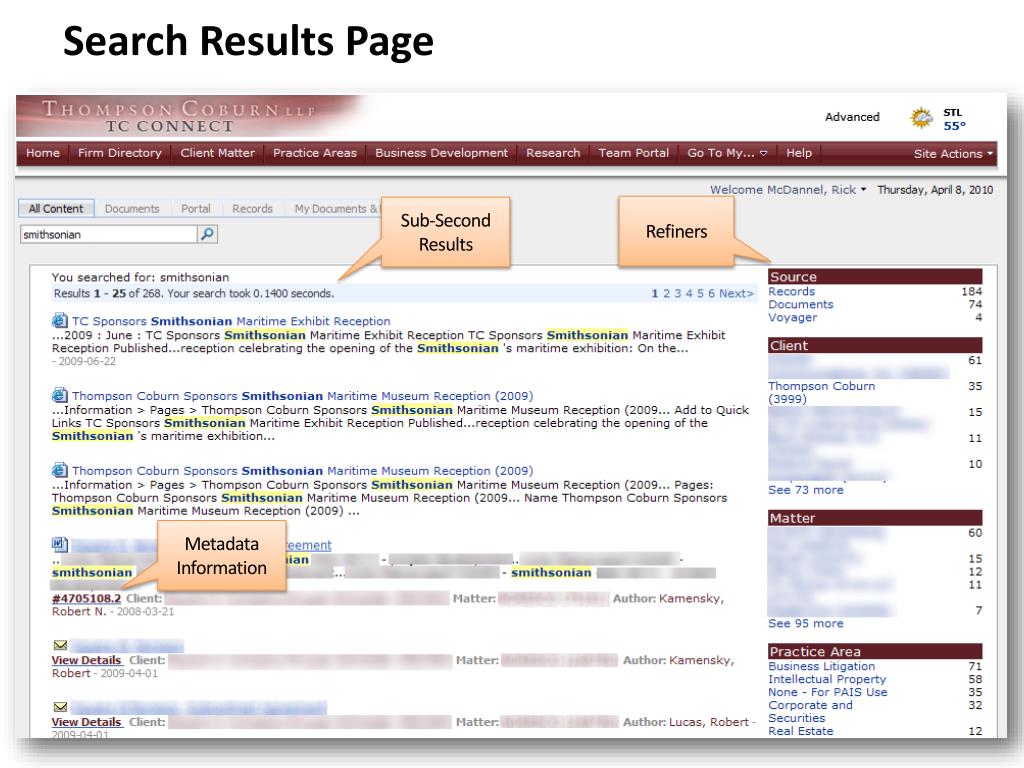Click the Next> pagination link

coord(736,293)
